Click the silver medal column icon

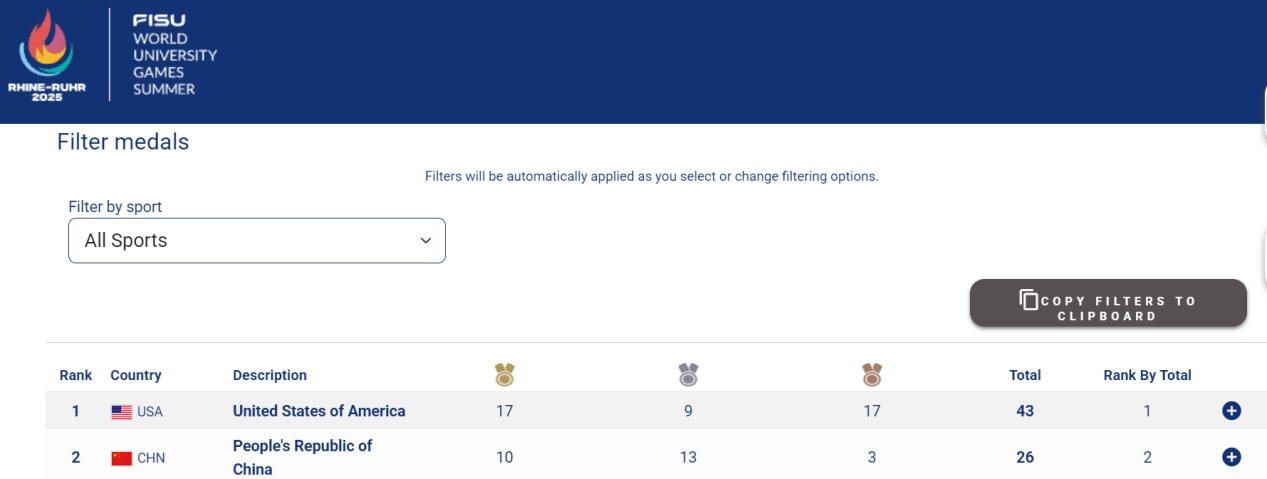688,375
